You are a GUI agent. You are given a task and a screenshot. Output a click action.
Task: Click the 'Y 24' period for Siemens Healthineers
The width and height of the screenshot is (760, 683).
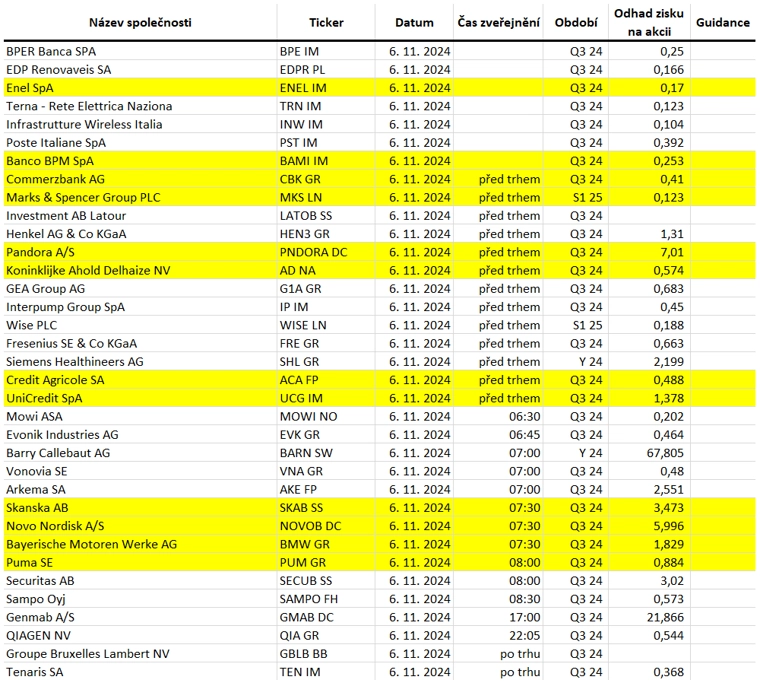[x=590, y=362]
